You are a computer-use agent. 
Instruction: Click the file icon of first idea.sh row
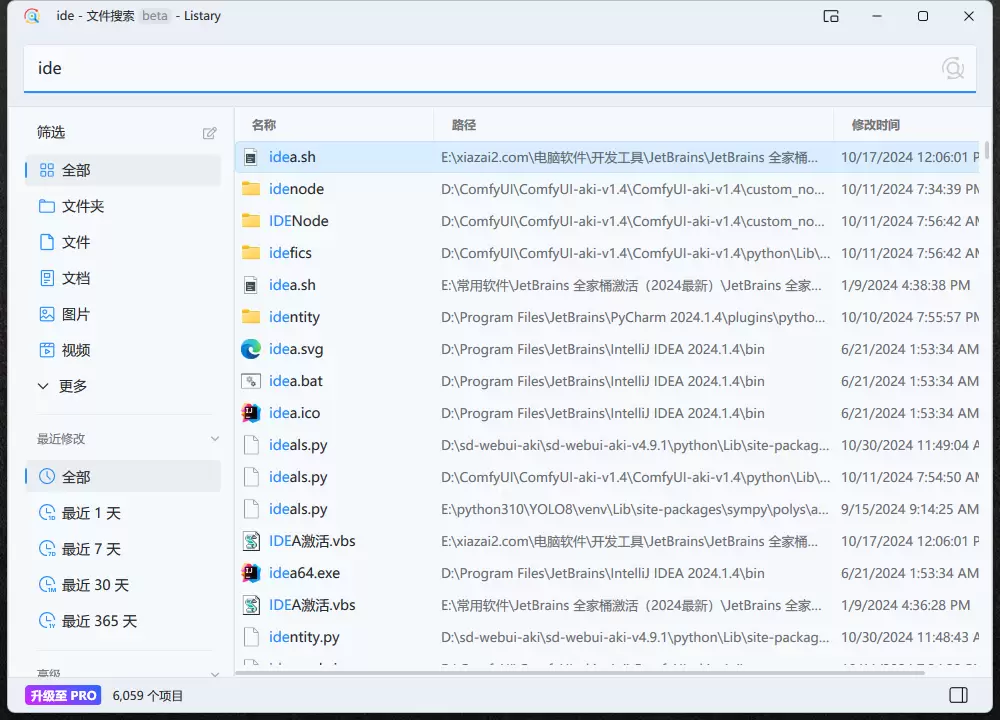click(251, 157)
